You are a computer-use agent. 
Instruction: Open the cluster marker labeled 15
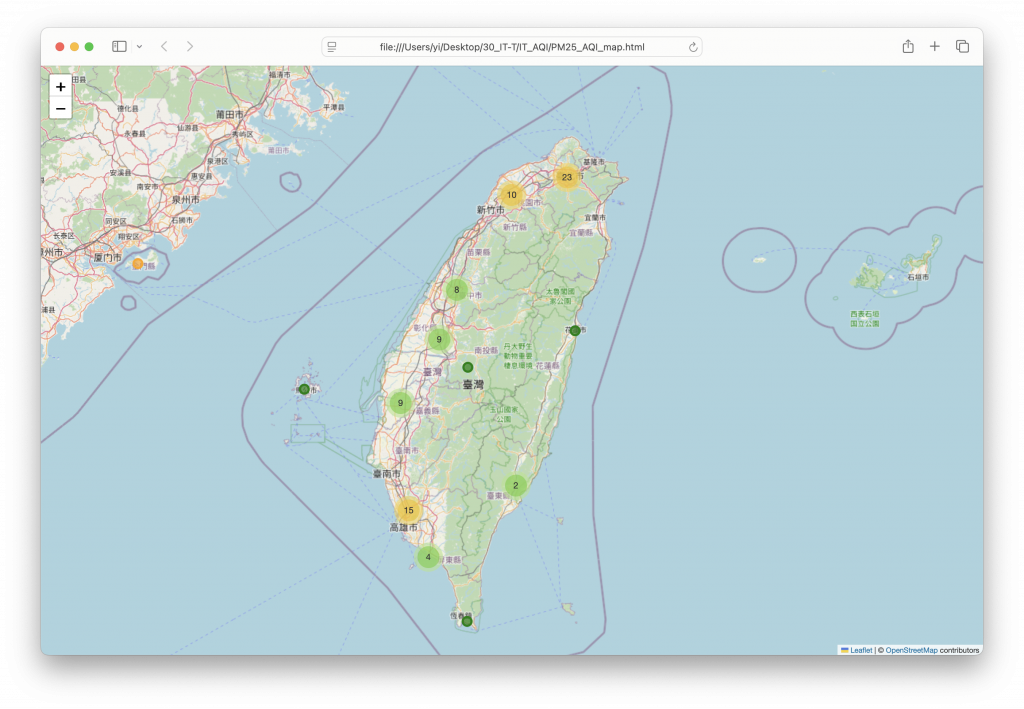[x=408, y=510]
